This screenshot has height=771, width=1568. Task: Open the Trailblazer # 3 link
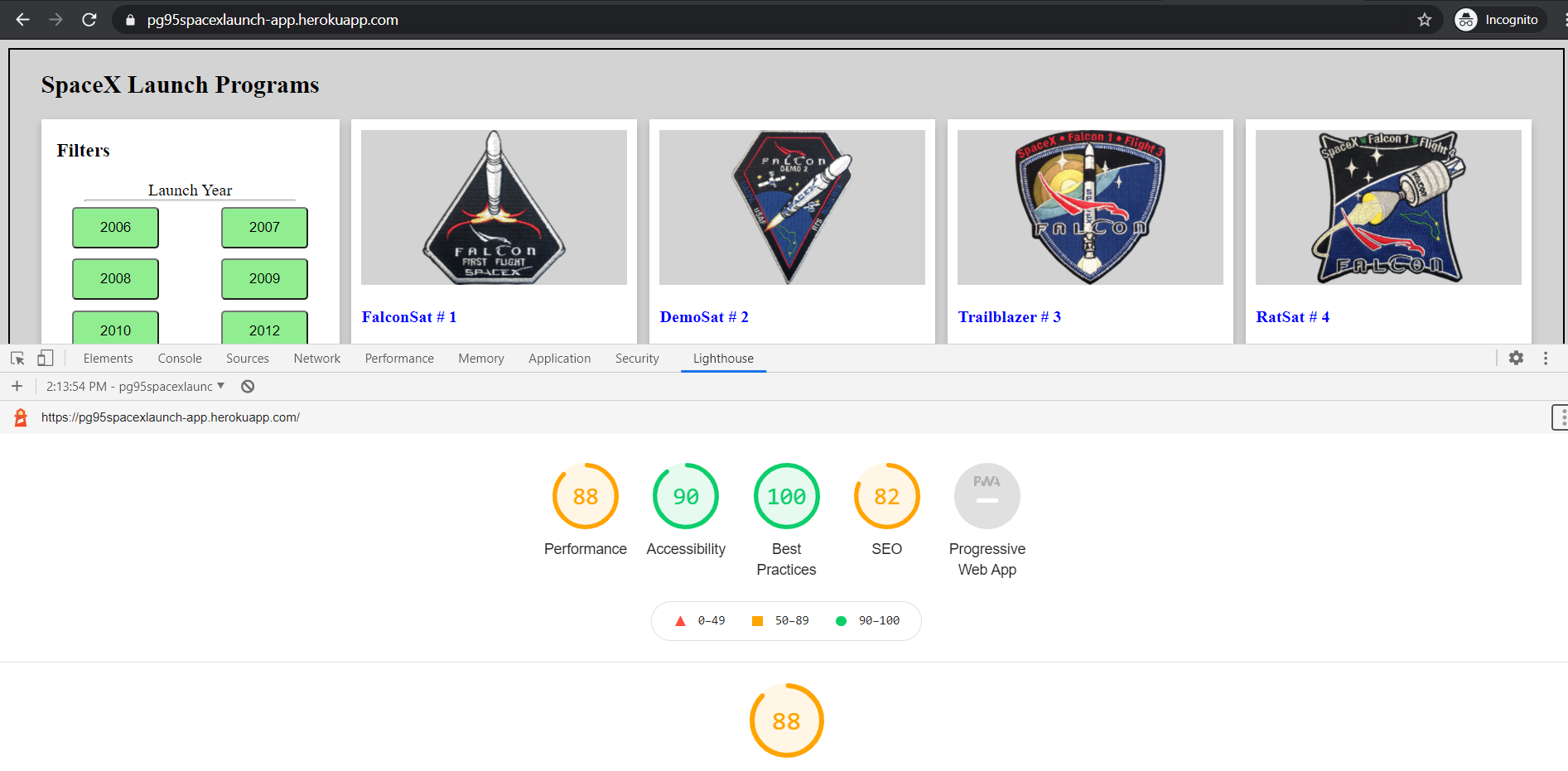[x=1009, y=317]
